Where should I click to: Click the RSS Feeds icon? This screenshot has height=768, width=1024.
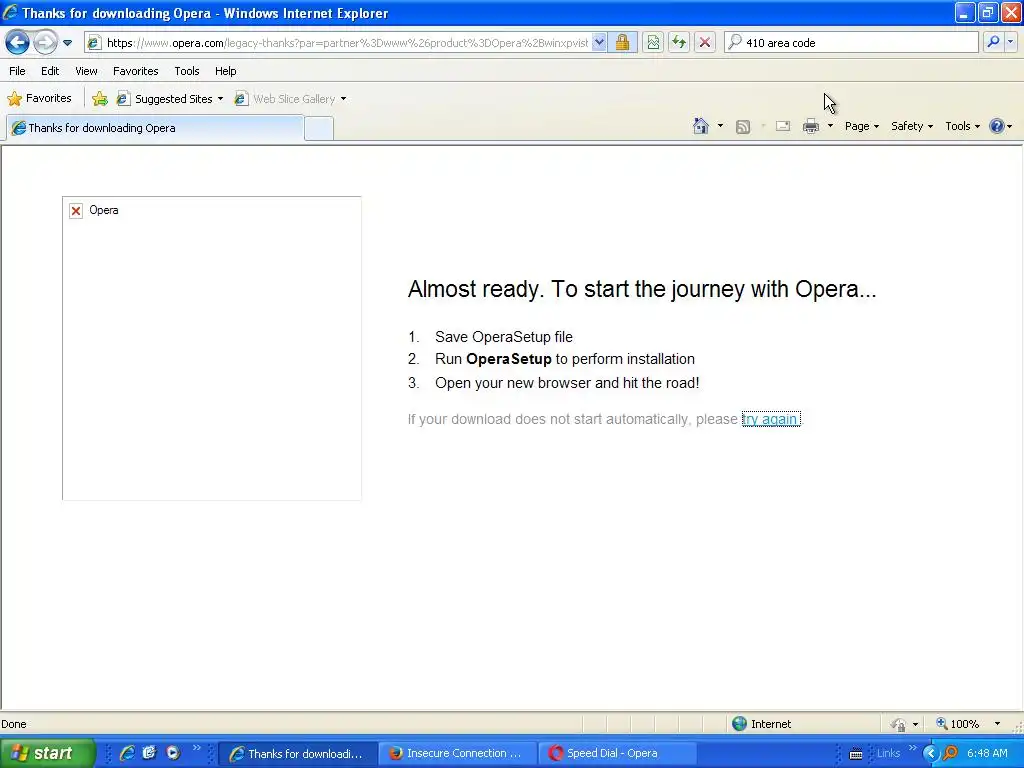(743, 127)
